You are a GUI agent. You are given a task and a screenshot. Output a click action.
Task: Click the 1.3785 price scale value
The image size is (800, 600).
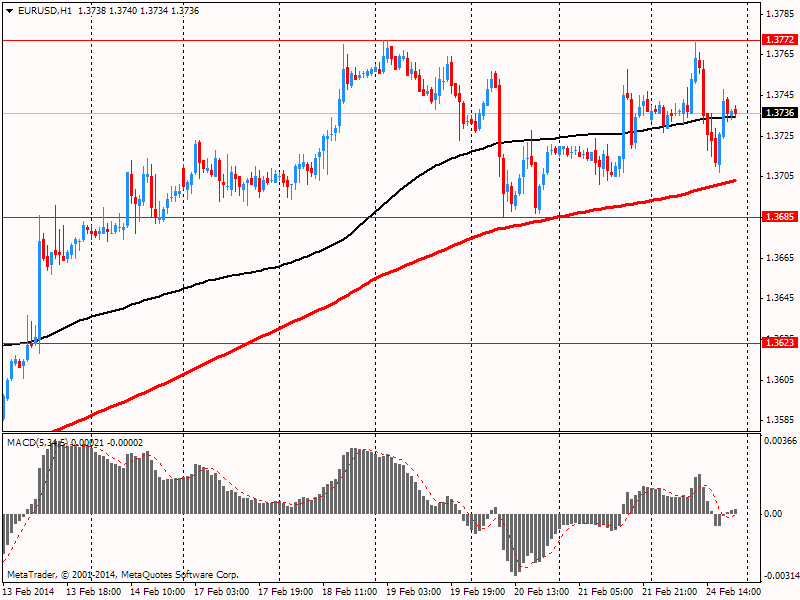780,13
